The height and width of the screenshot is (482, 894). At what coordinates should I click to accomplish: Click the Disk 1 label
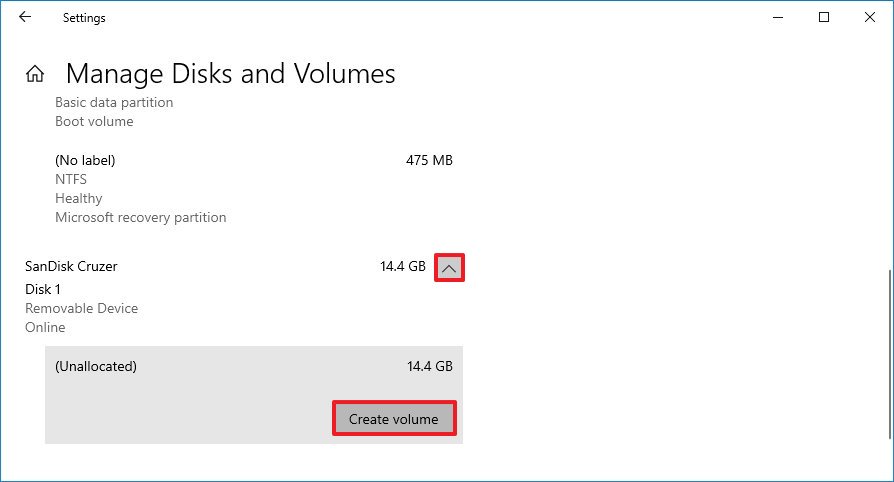(x=43, y=290)
